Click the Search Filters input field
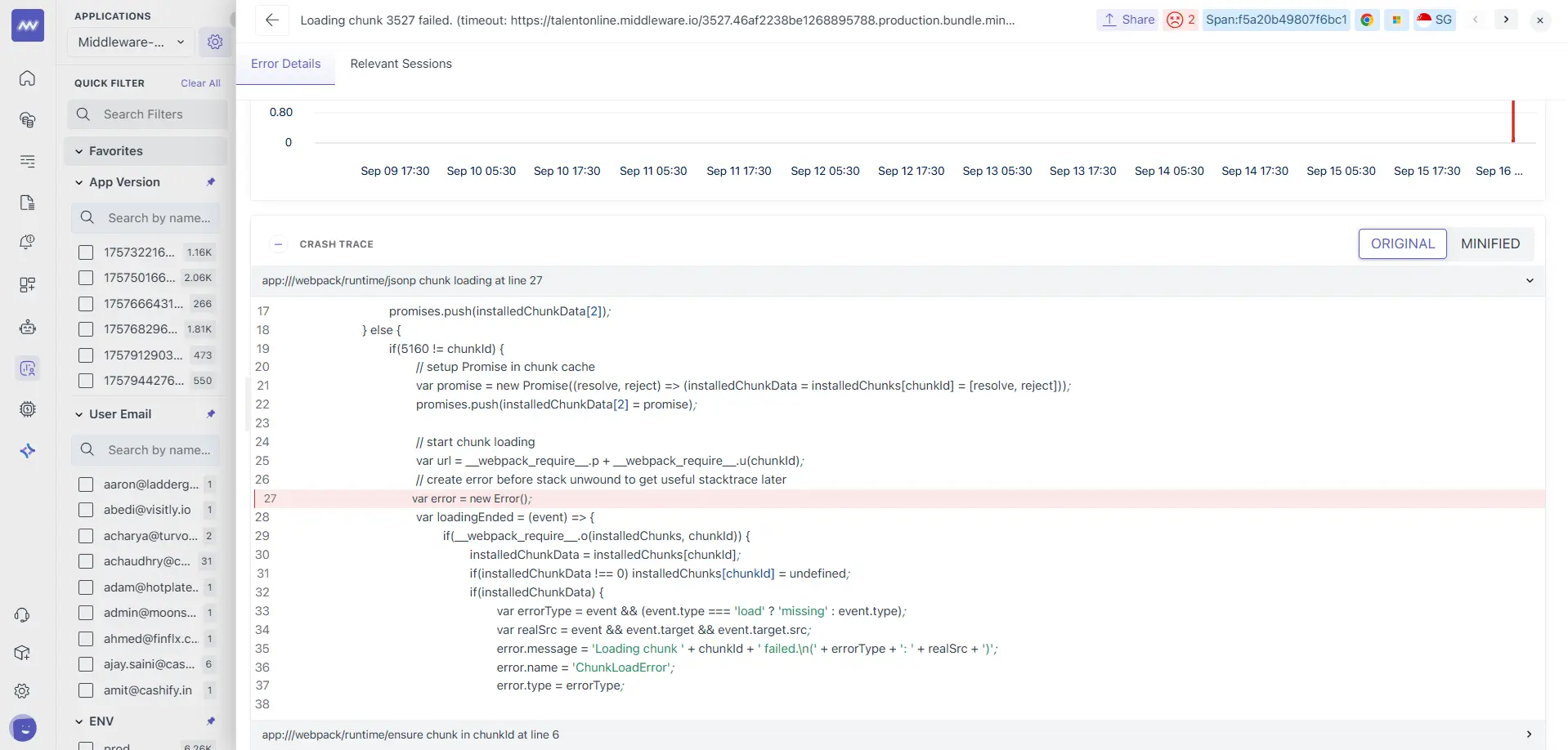Viewport: 1568px width, 750px height. pos(147,114)
